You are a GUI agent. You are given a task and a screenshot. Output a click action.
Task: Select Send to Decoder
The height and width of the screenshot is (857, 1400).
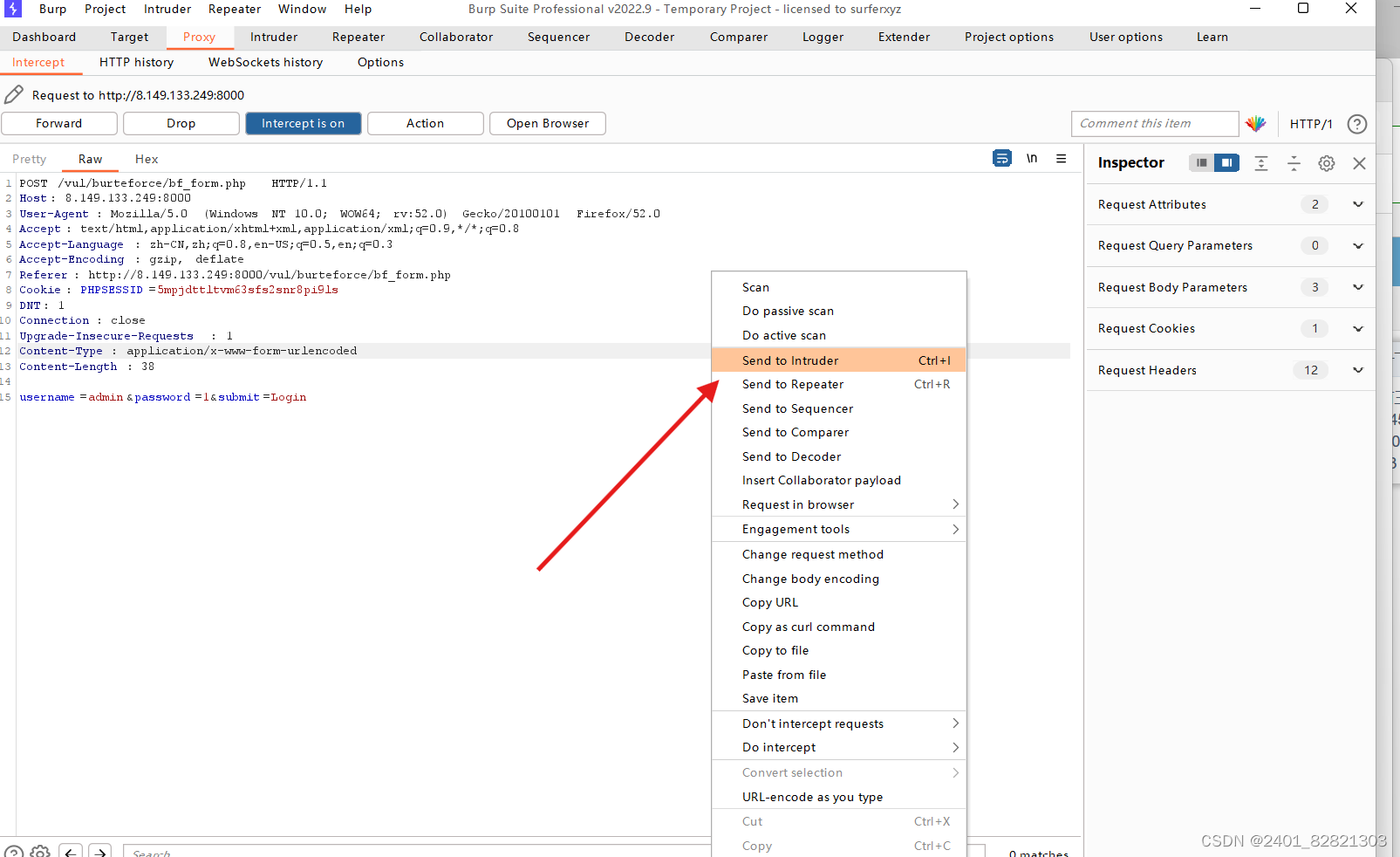click(x=839, y=456)
